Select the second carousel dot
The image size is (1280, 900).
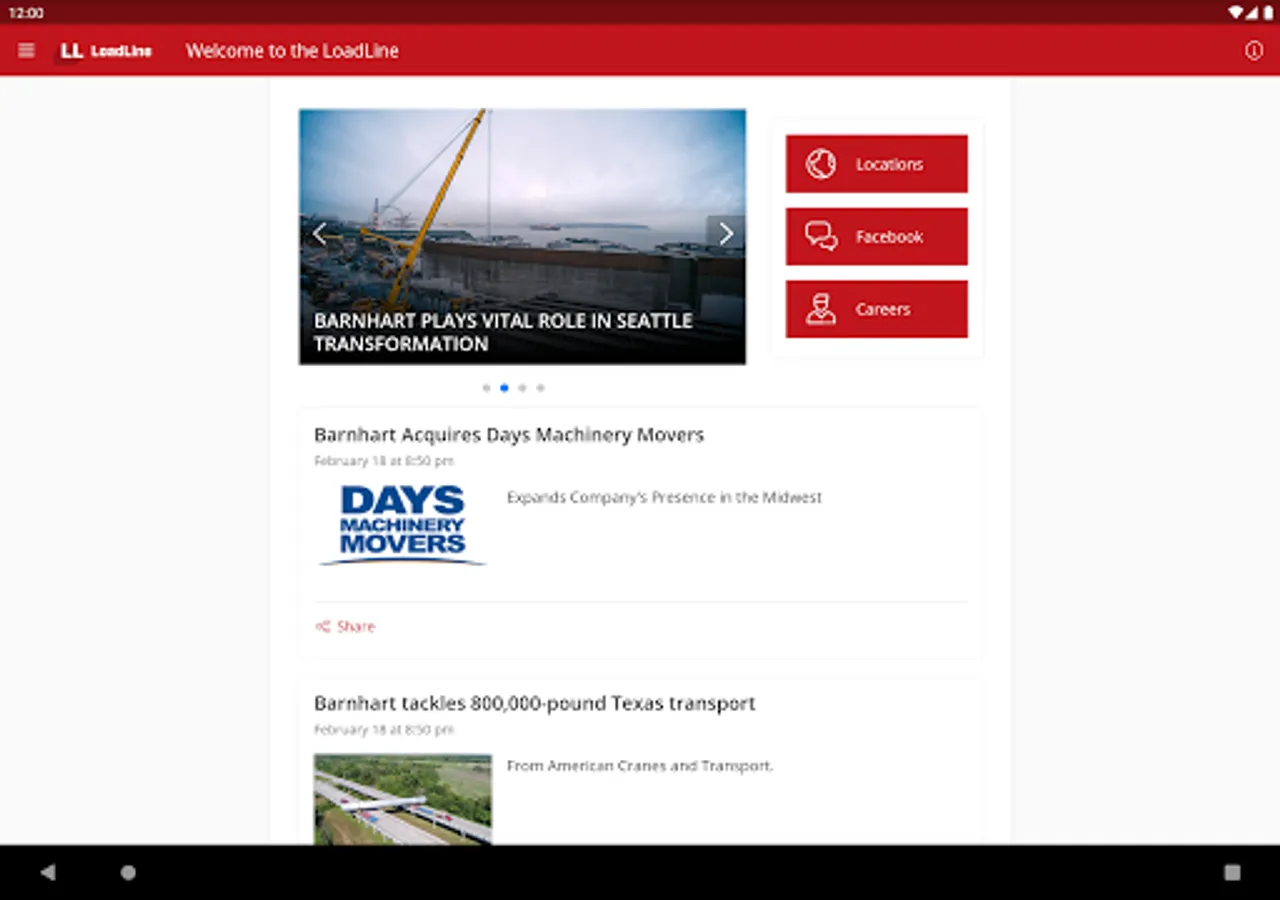coord(504,388)
